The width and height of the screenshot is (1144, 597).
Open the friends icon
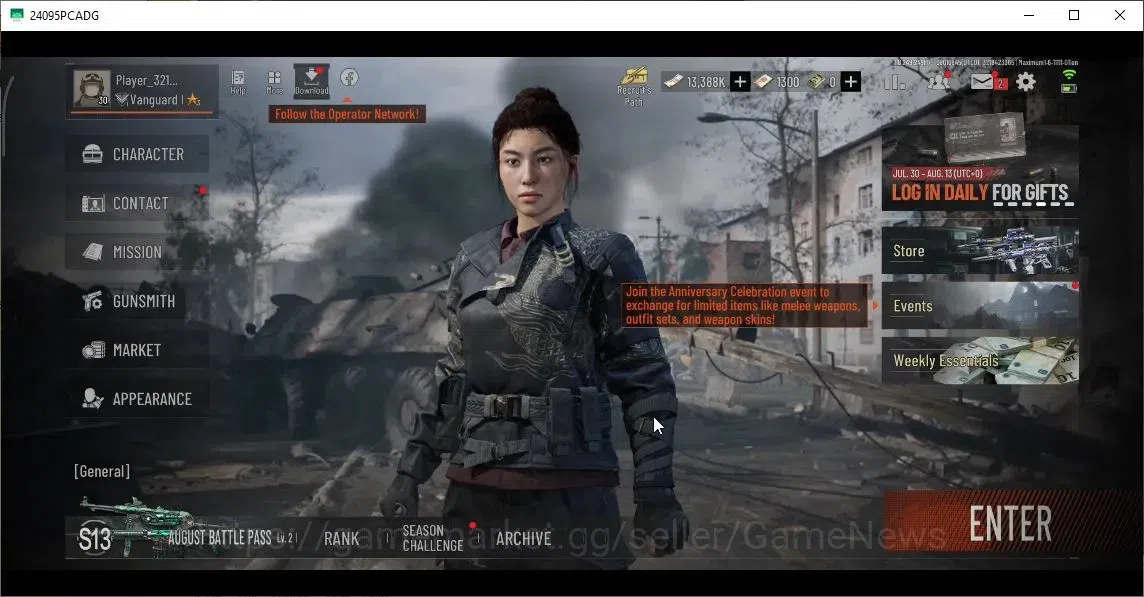[938, 81]
